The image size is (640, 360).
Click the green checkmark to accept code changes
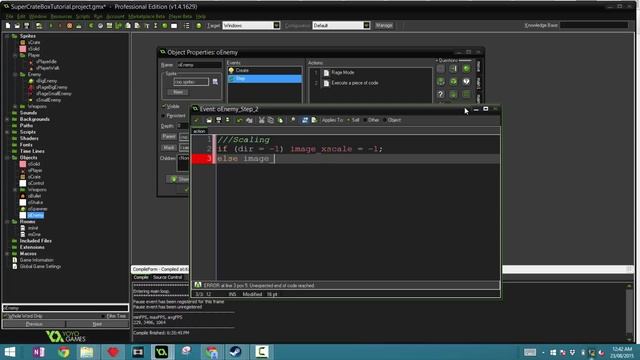[x=196, y=120]
